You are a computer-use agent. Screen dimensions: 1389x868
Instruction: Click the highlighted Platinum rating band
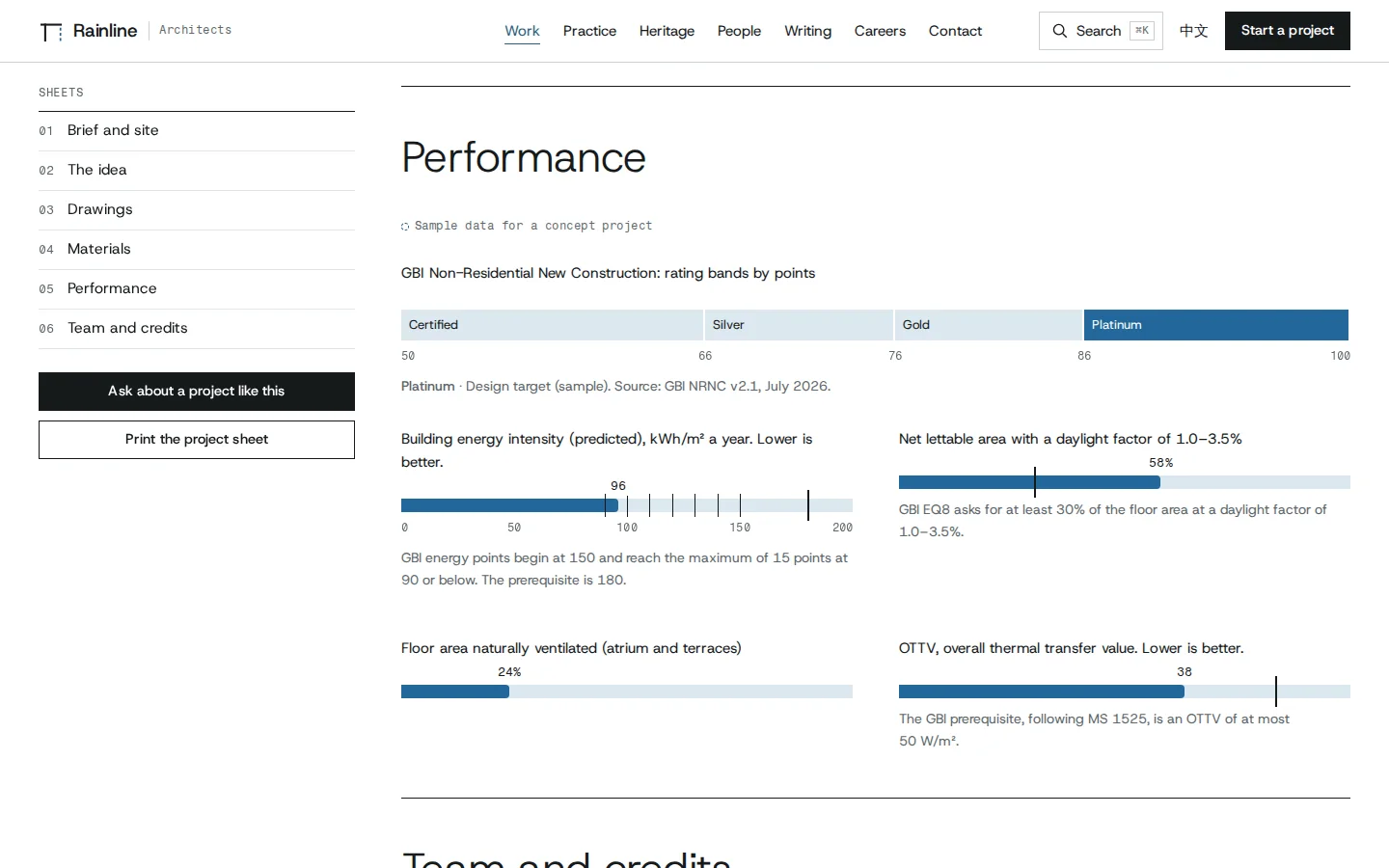pyautogui.click(x=1216, y=325)
